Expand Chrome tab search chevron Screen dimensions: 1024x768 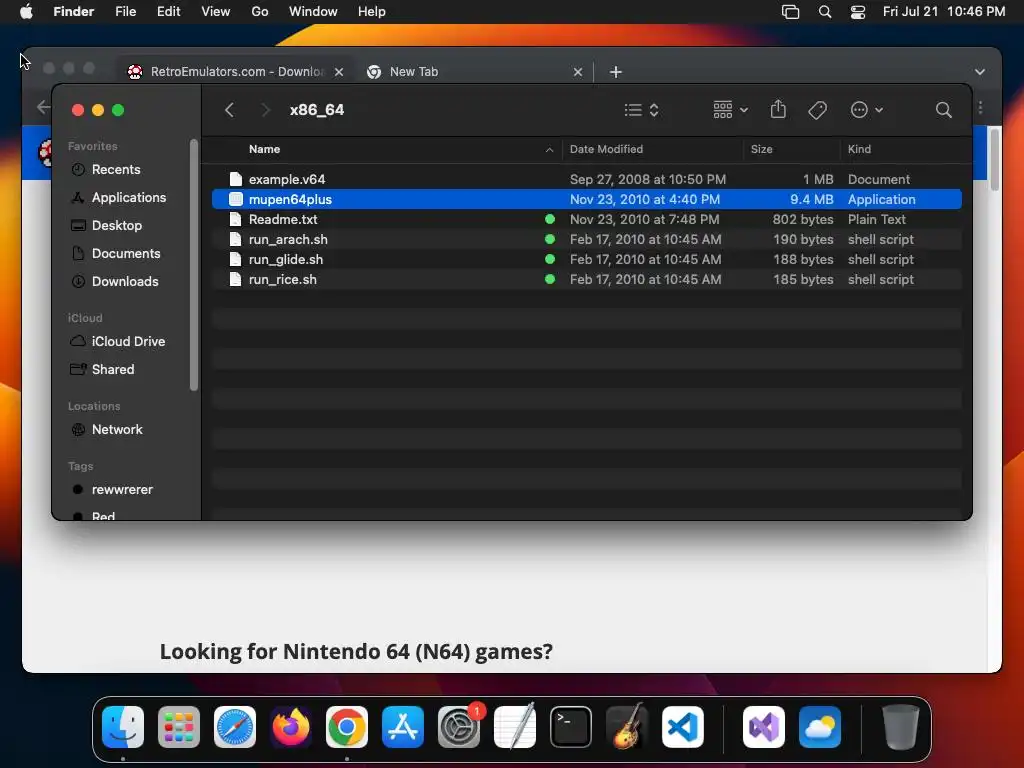tap(980, 72)
